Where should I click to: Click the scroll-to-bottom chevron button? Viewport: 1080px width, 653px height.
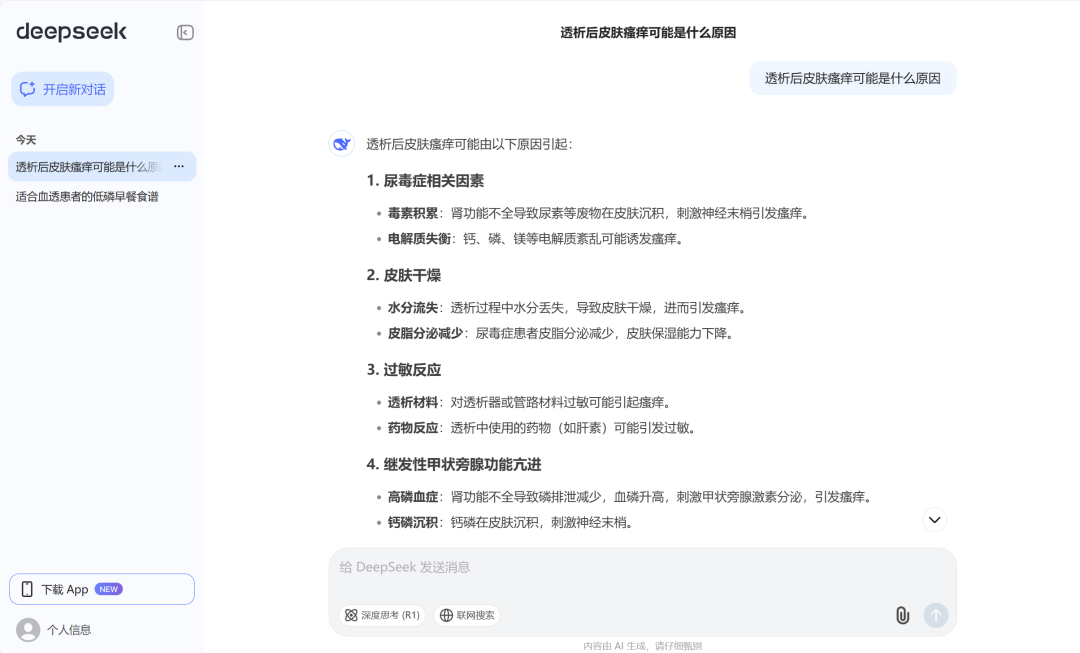[934, 519]
